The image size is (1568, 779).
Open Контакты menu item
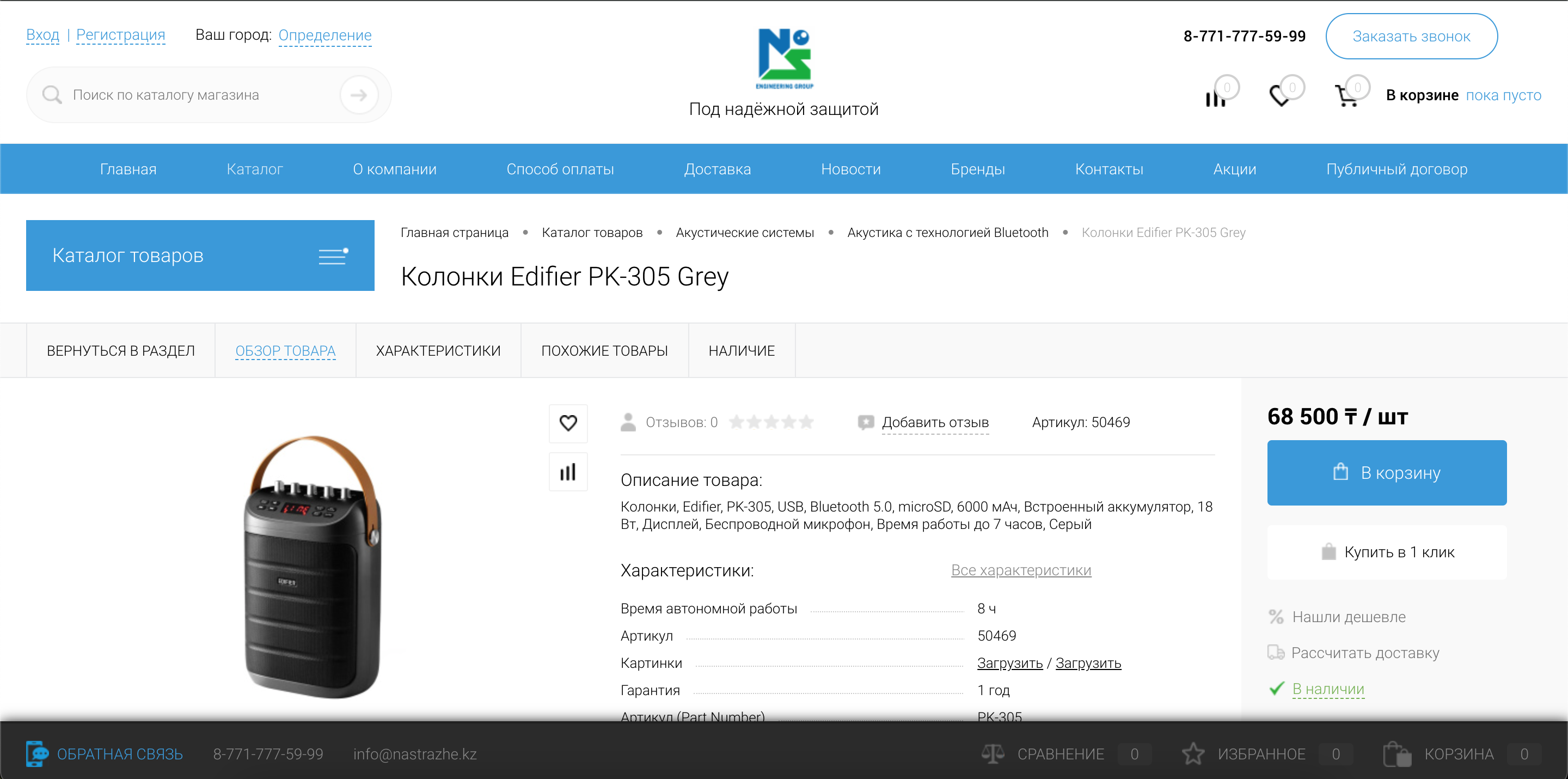(1109, 169)
